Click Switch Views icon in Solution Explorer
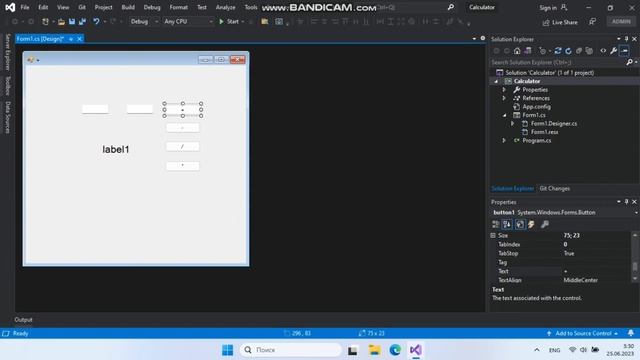Screen dimensions: 640x360 pyautogui.click(x=528, y=51)
